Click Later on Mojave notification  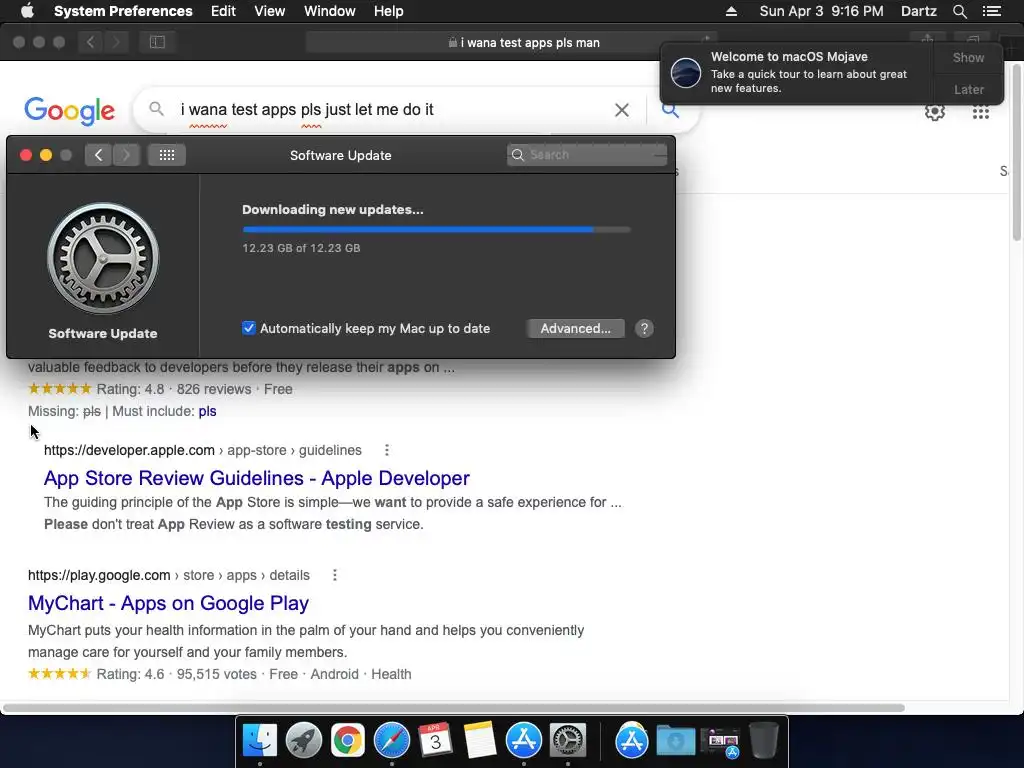click(968, 89)
